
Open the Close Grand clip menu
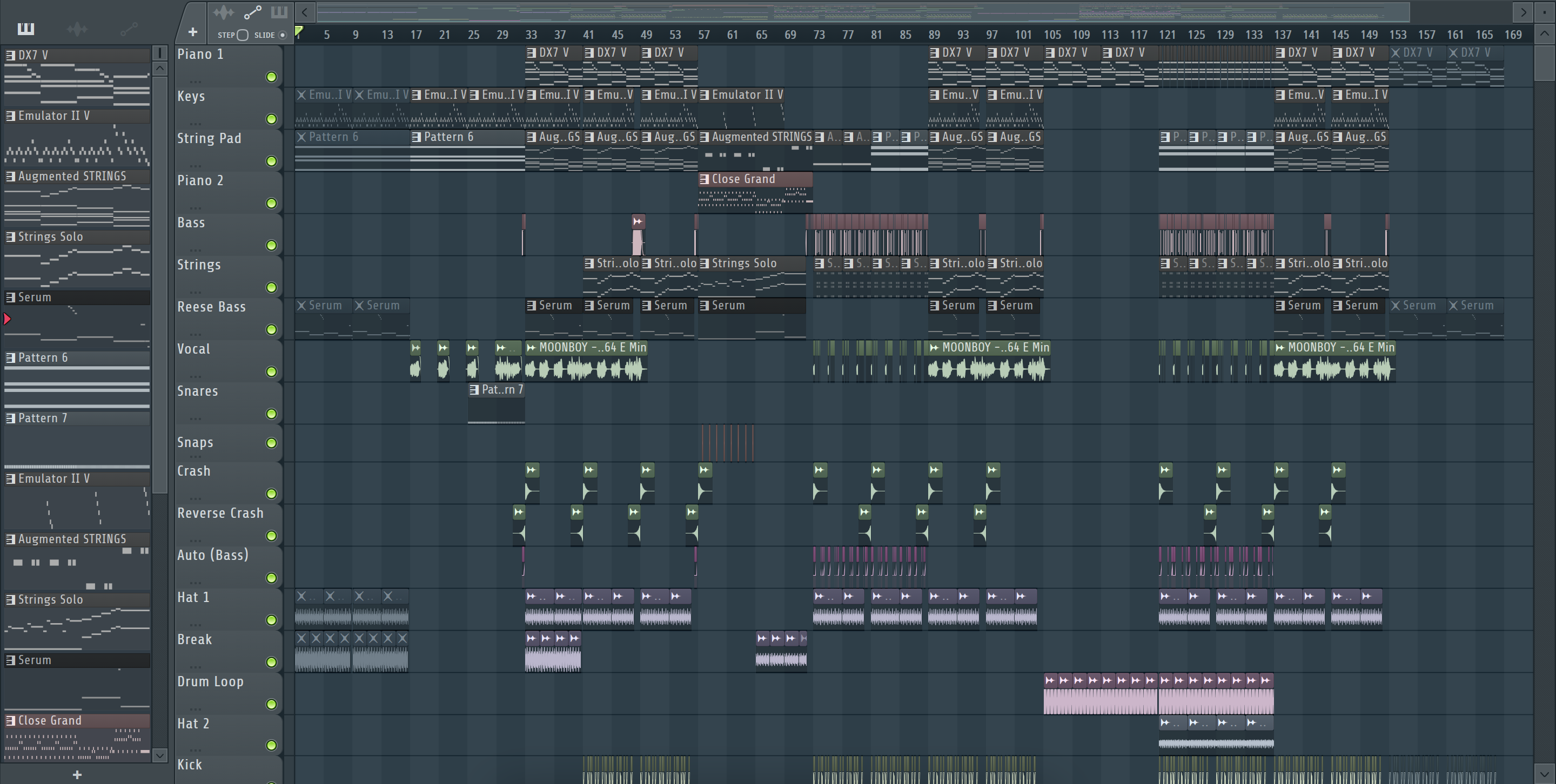(705, 179)
